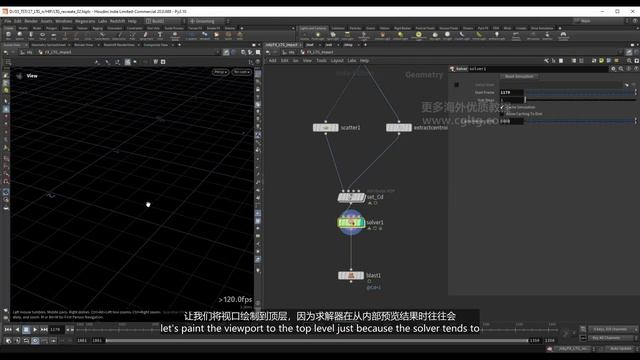Open the network editor View menu
This screenshot has width=640, height=360.
(x=307, y=60)
